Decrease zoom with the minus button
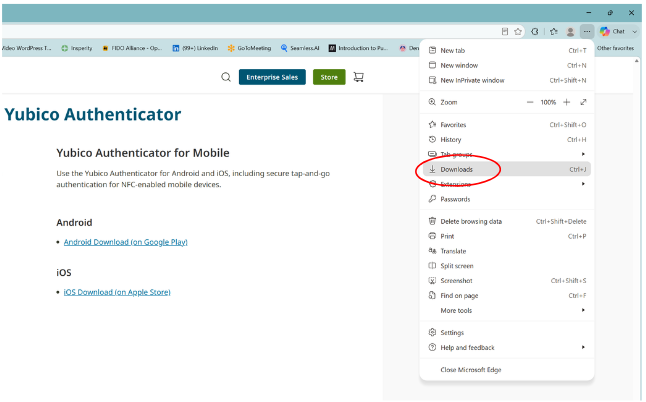Viewport: 646px width, 402px height. click(530, 102)
